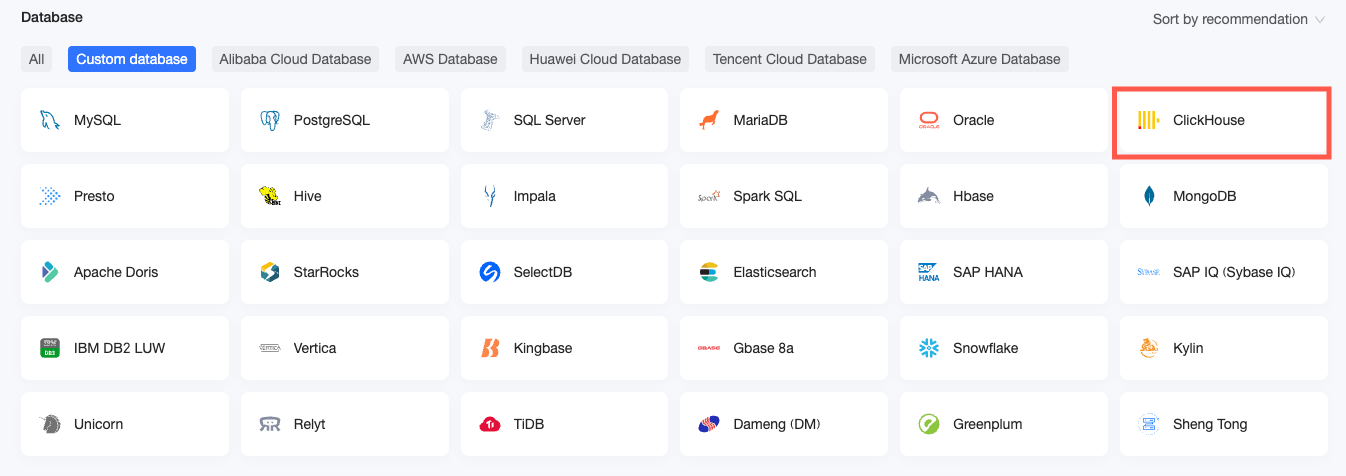Image resolution: width=1346 pixels, height=476 pixels.
Task: Click the Impala antlers icon
Action: [489, 196]
